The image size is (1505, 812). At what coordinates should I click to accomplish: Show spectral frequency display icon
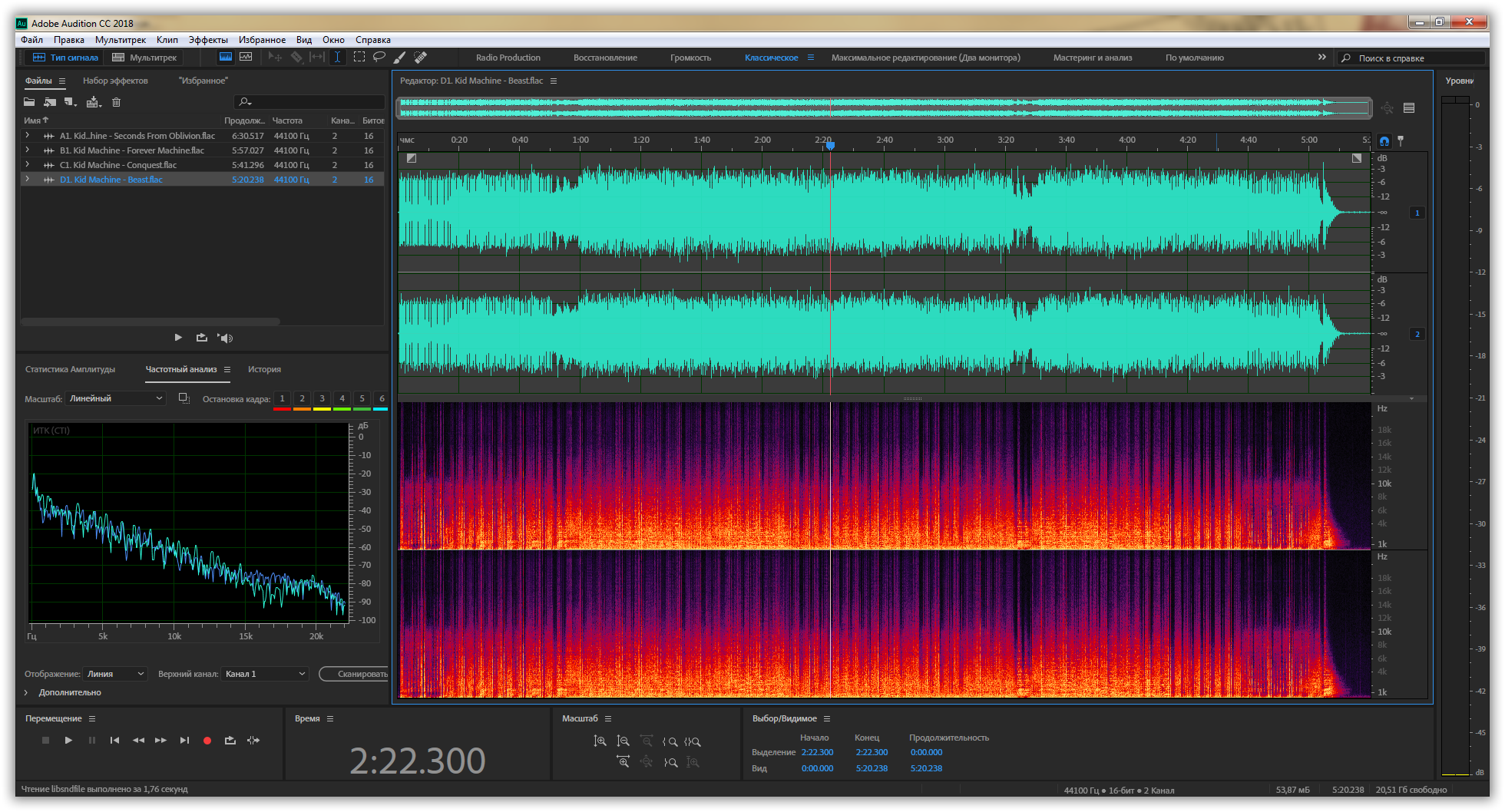[x=226, y=57]
